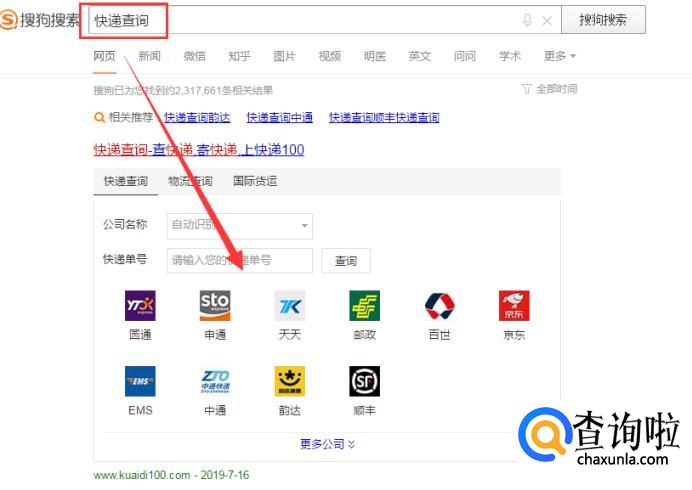
Task: Select the 快递查询 widget tab
Action: (126, 181)
